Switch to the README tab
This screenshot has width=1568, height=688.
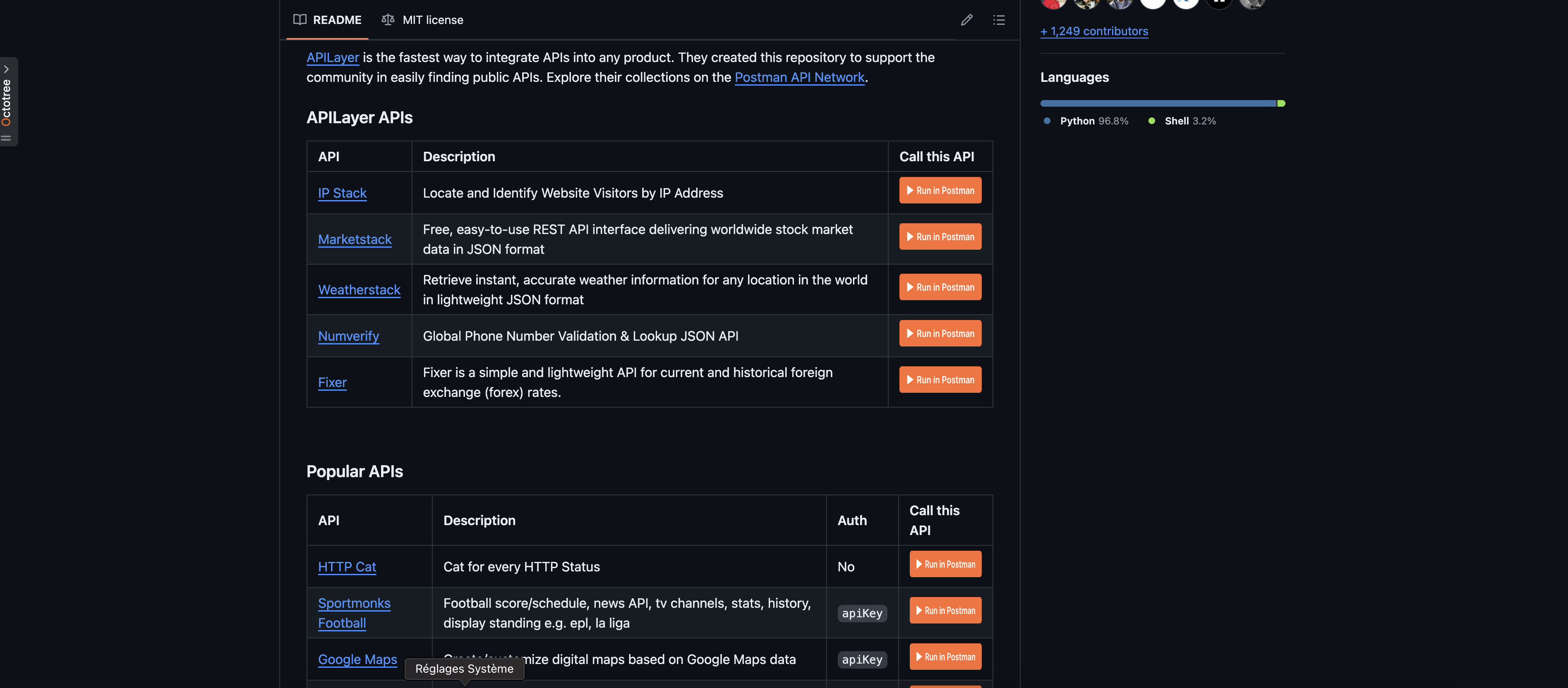pyautogui.click(x=337, y=20)
